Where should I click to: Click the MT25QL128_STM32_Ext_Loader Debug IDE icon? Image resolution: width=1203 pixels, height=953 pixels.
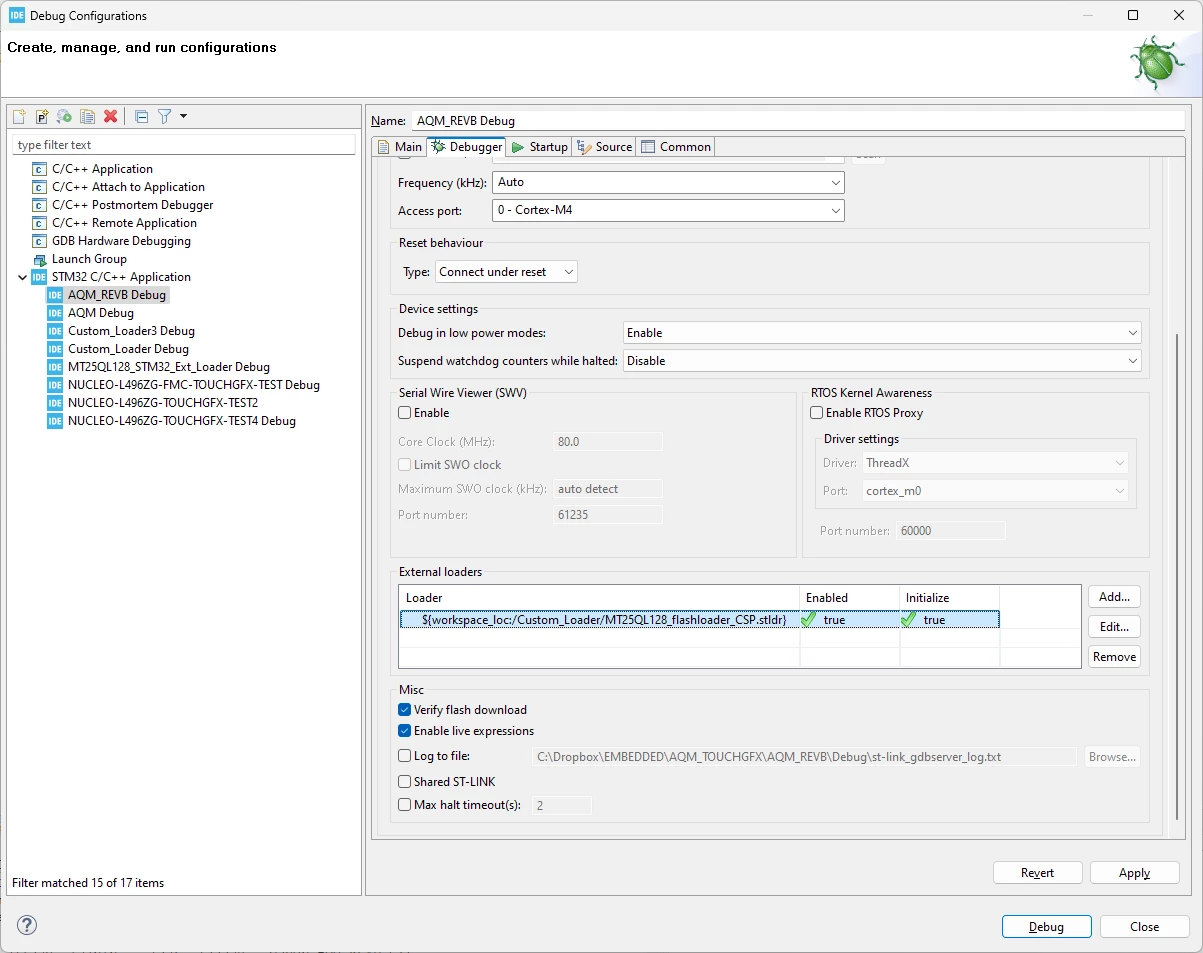55,367
